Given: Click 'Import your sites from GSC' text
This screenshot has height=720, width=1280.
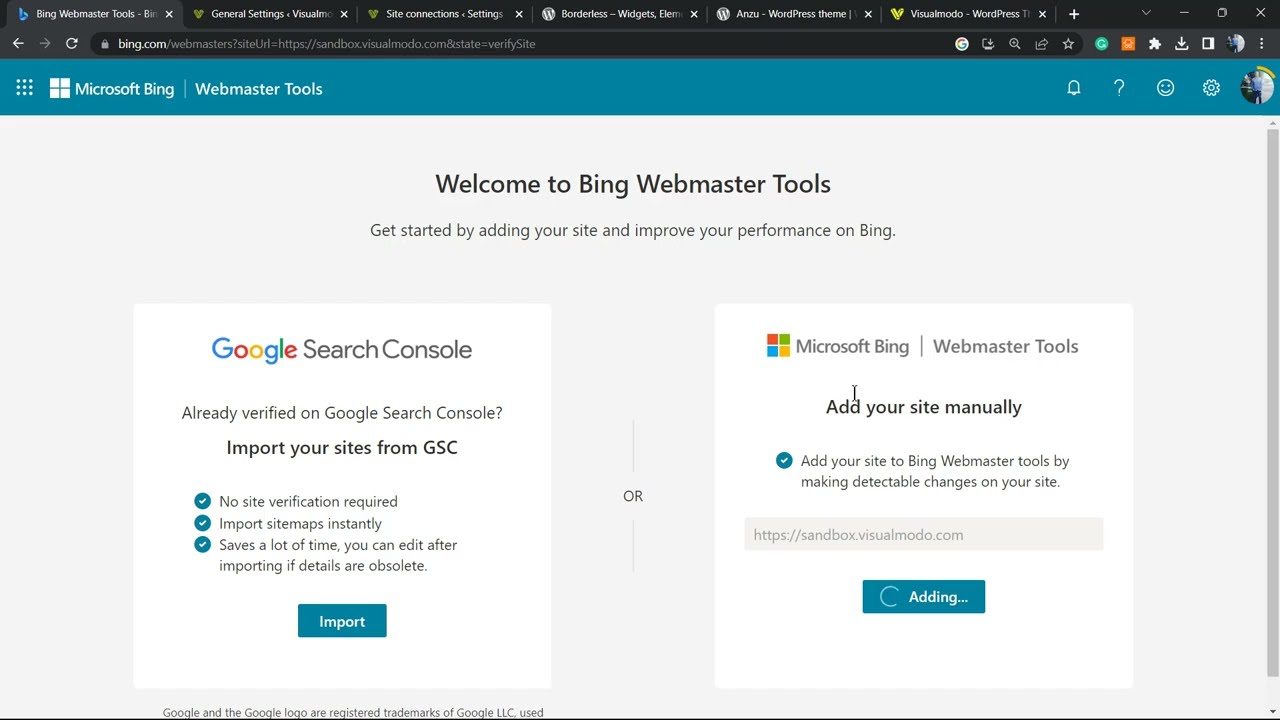Looking at the screenshot, I should coord(342,448).
